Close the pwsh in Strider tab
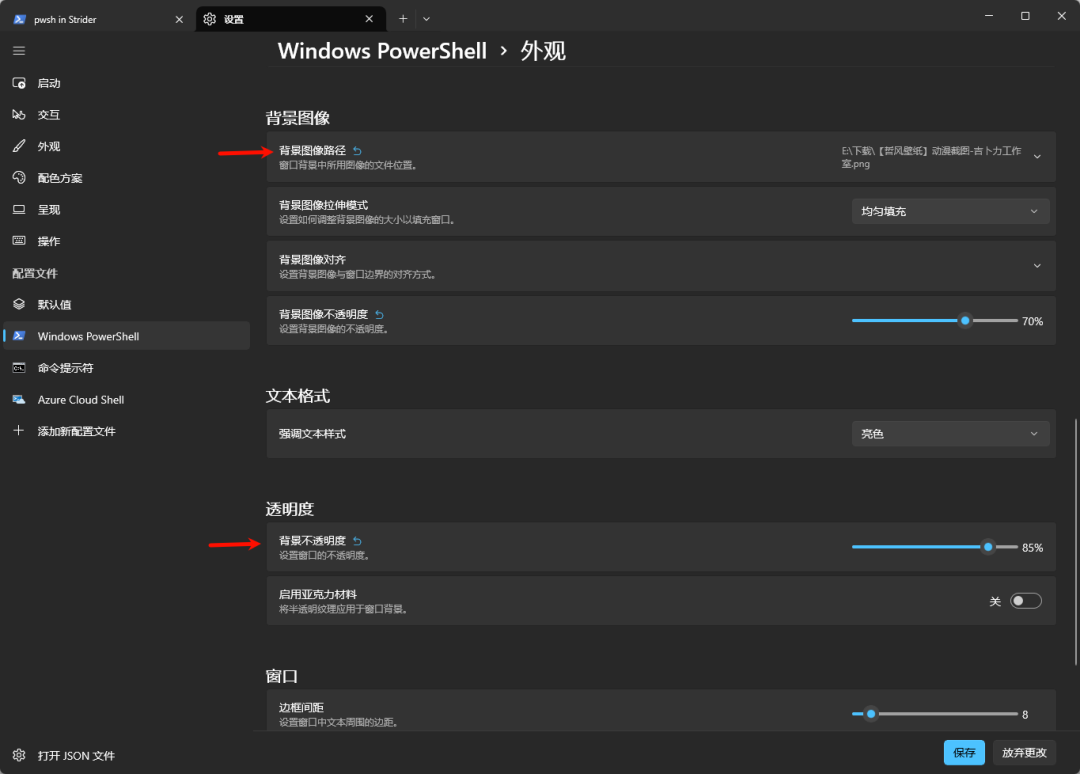The height and width of the screenshot is (774, 1080). [179, 19]
